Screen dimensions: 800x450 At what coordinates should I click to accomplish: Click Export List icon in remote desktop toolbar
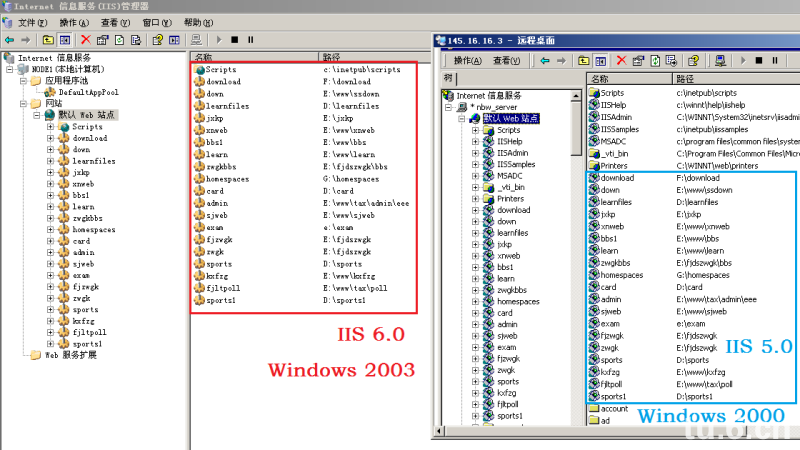pyautogui.click(x=671, y=61)
